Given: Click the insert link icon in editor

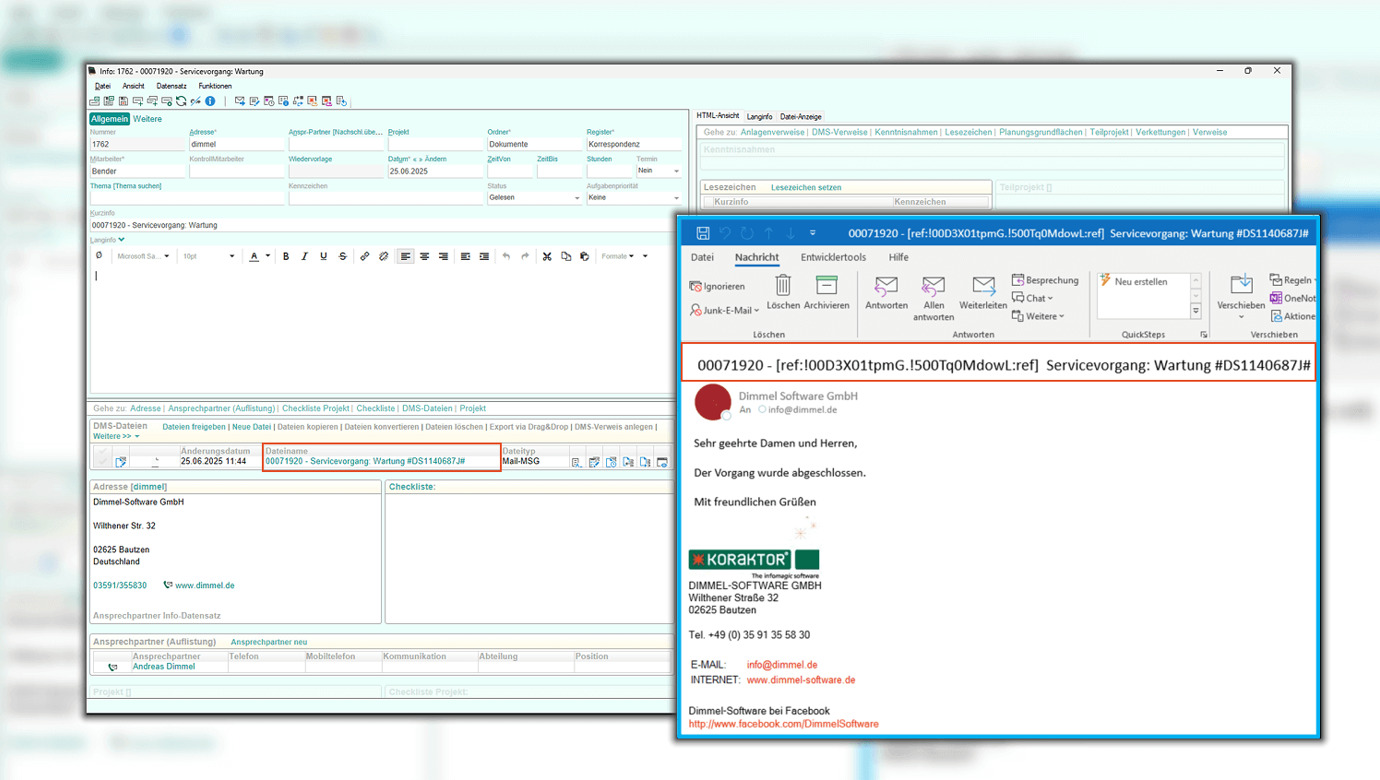Looking at the screenshot, I should click(x=365, y=257).
